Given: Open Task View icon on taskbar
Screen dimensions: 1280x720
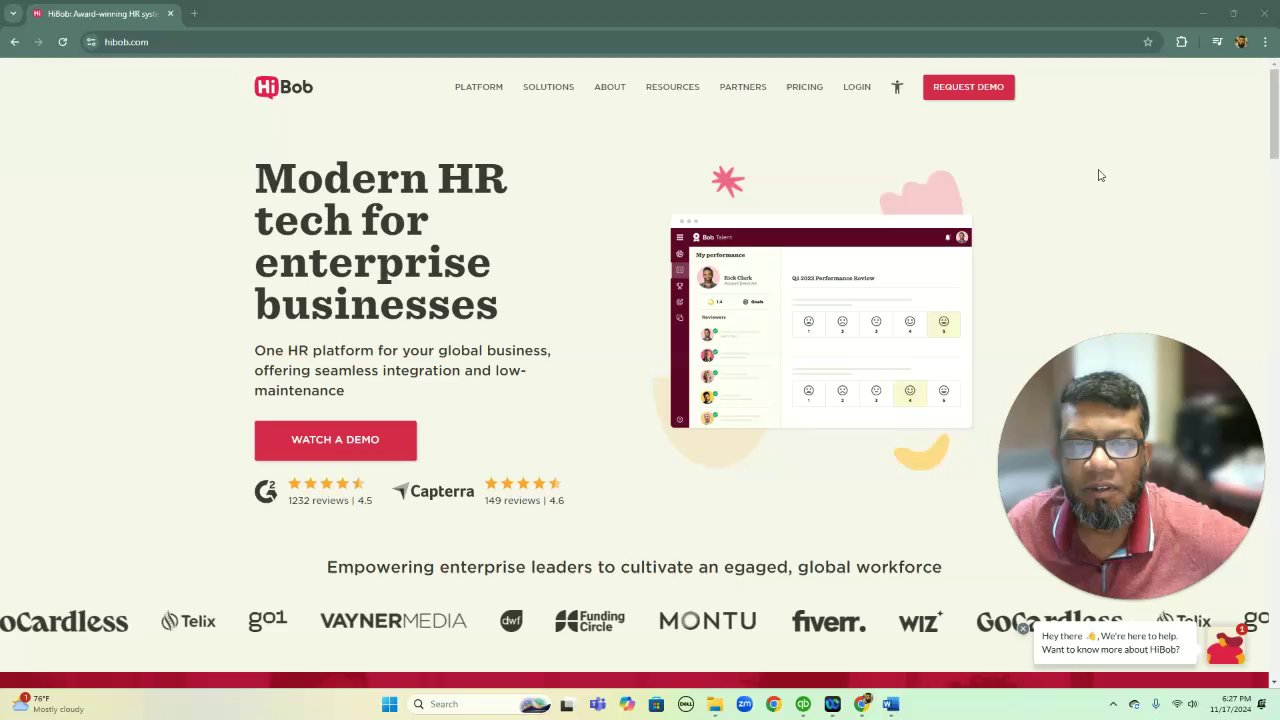Looking at the screenshot, I should (x=567, y=704).
